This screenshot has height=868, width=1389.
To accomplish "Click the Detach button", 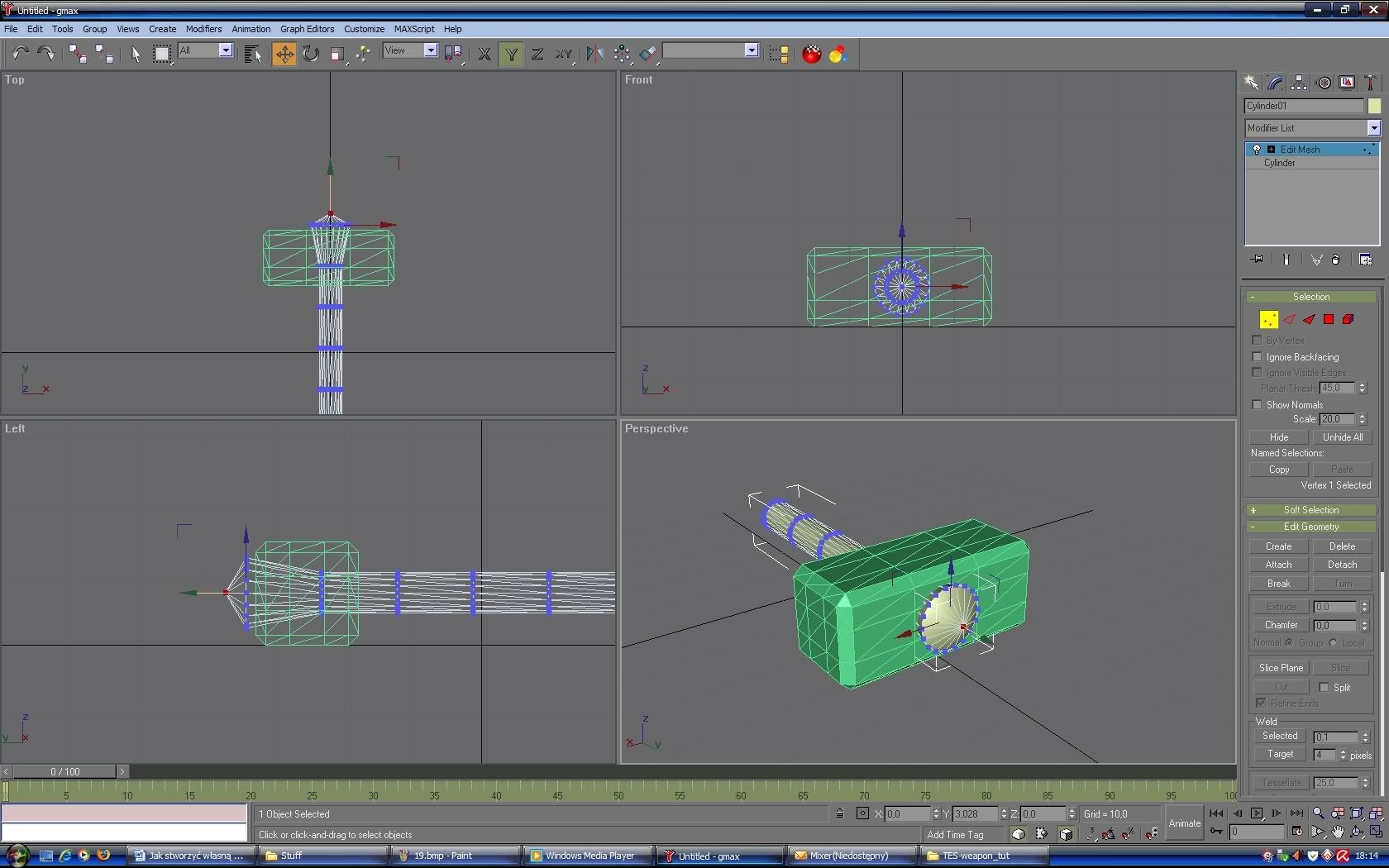I will tap(1342, 565).
